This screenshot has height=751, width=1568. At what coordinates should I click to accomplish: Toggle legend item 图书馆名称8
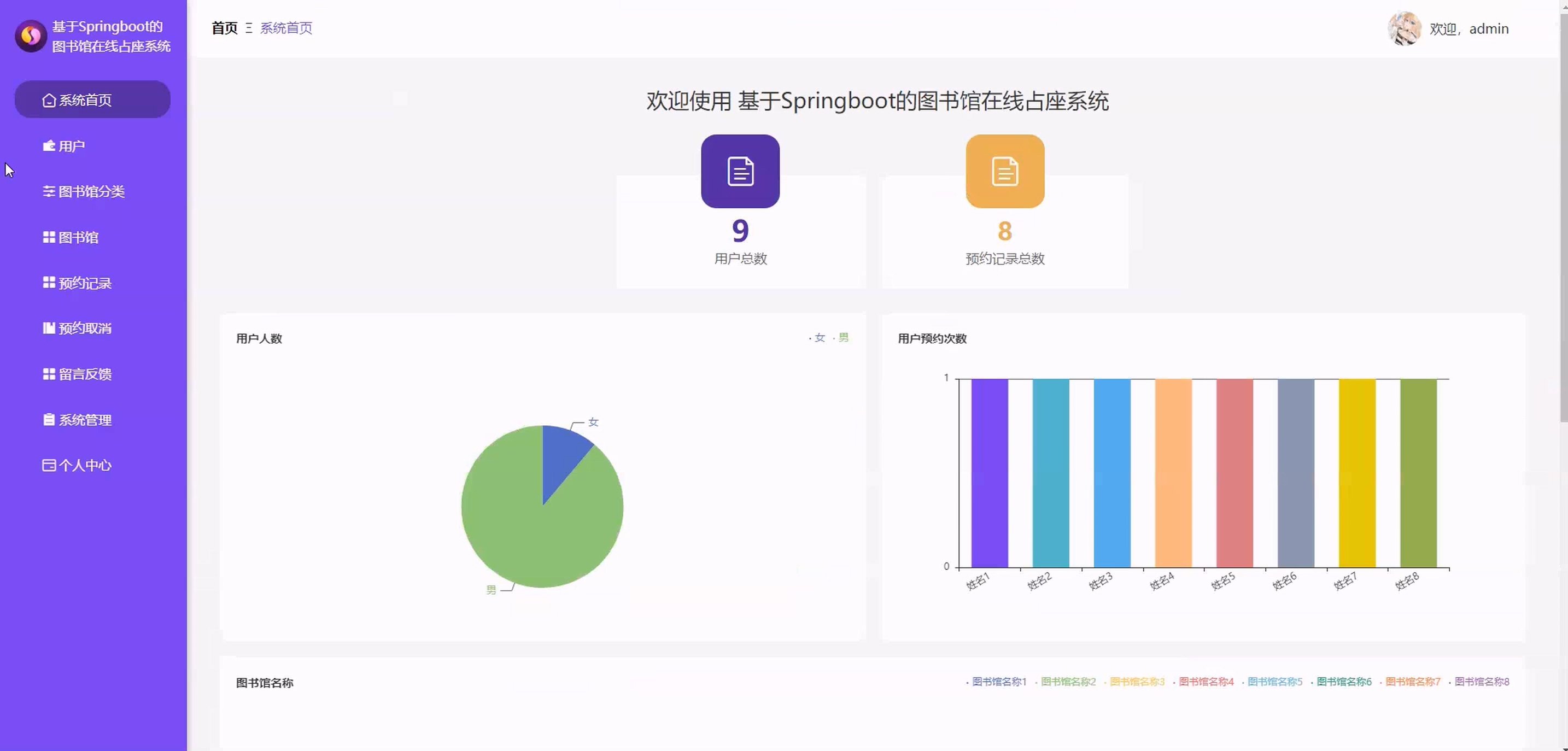1481,682
